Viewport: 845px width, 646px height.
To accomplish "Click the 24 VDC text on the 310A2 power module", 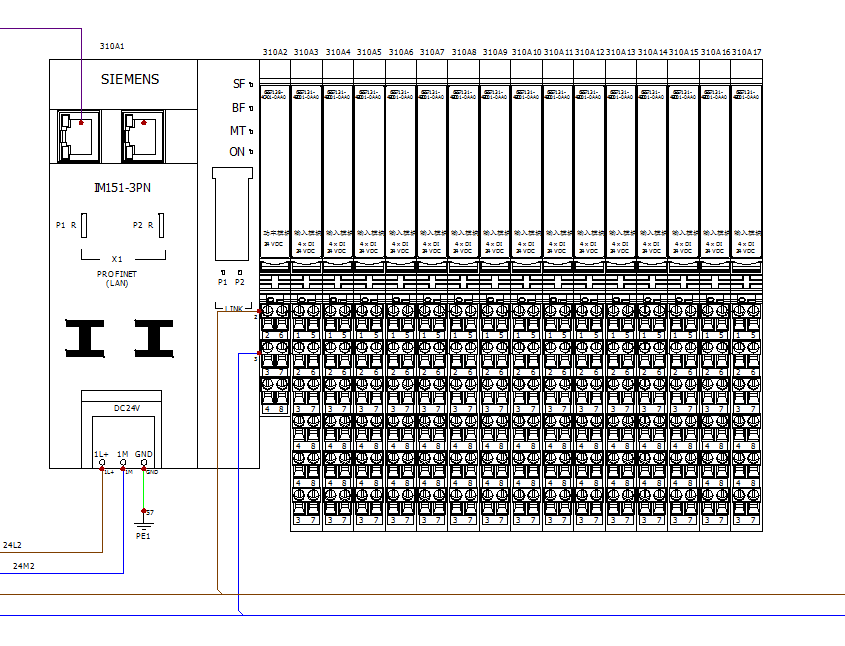I will pyautogui.click(x=274, y=244).
